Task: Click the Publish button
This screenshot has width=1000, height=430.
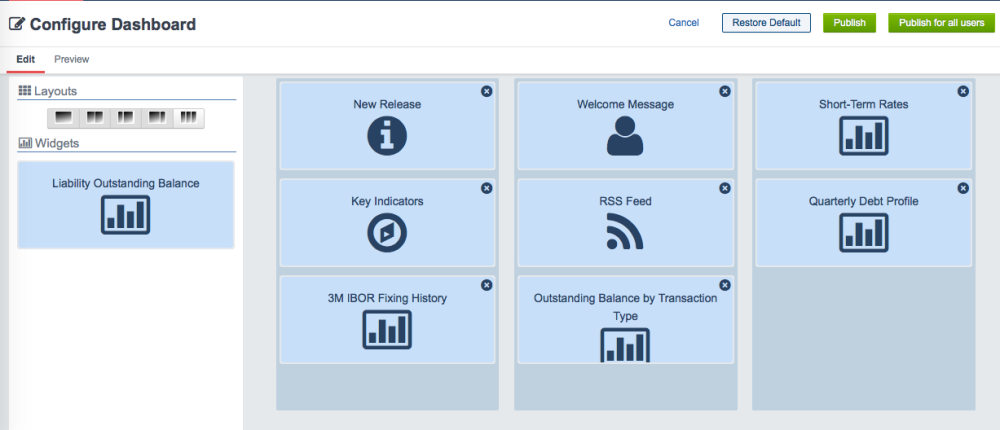Action: (x=849, y=23)
